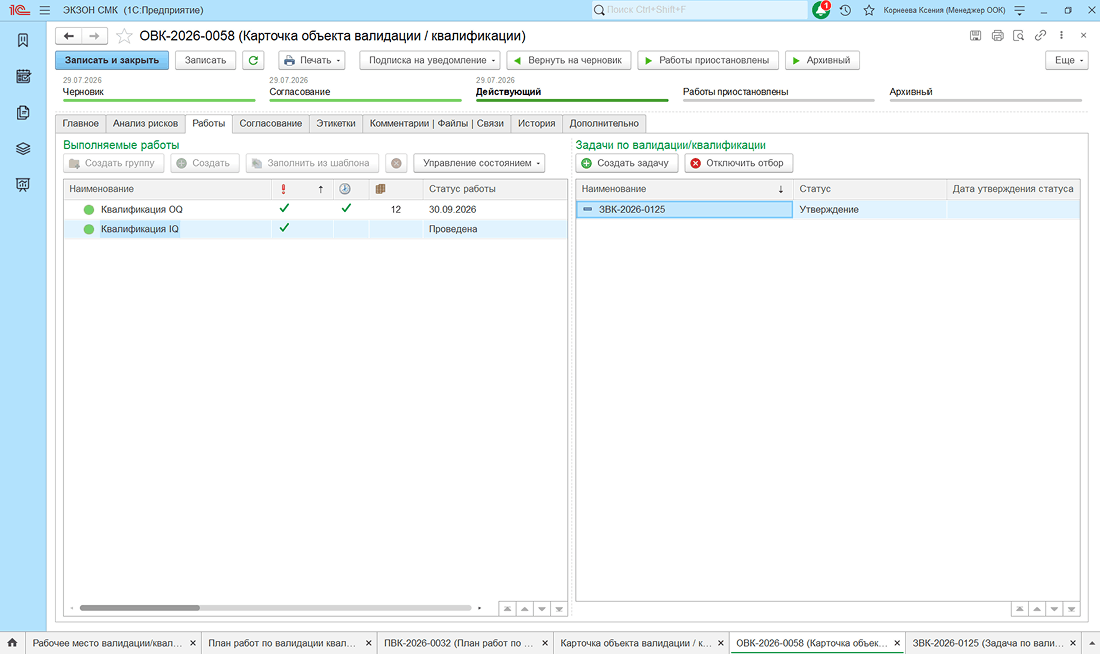
Task: Toggle checkmark in Квалификация IQ exclamation column
Action: coord(284,228)
